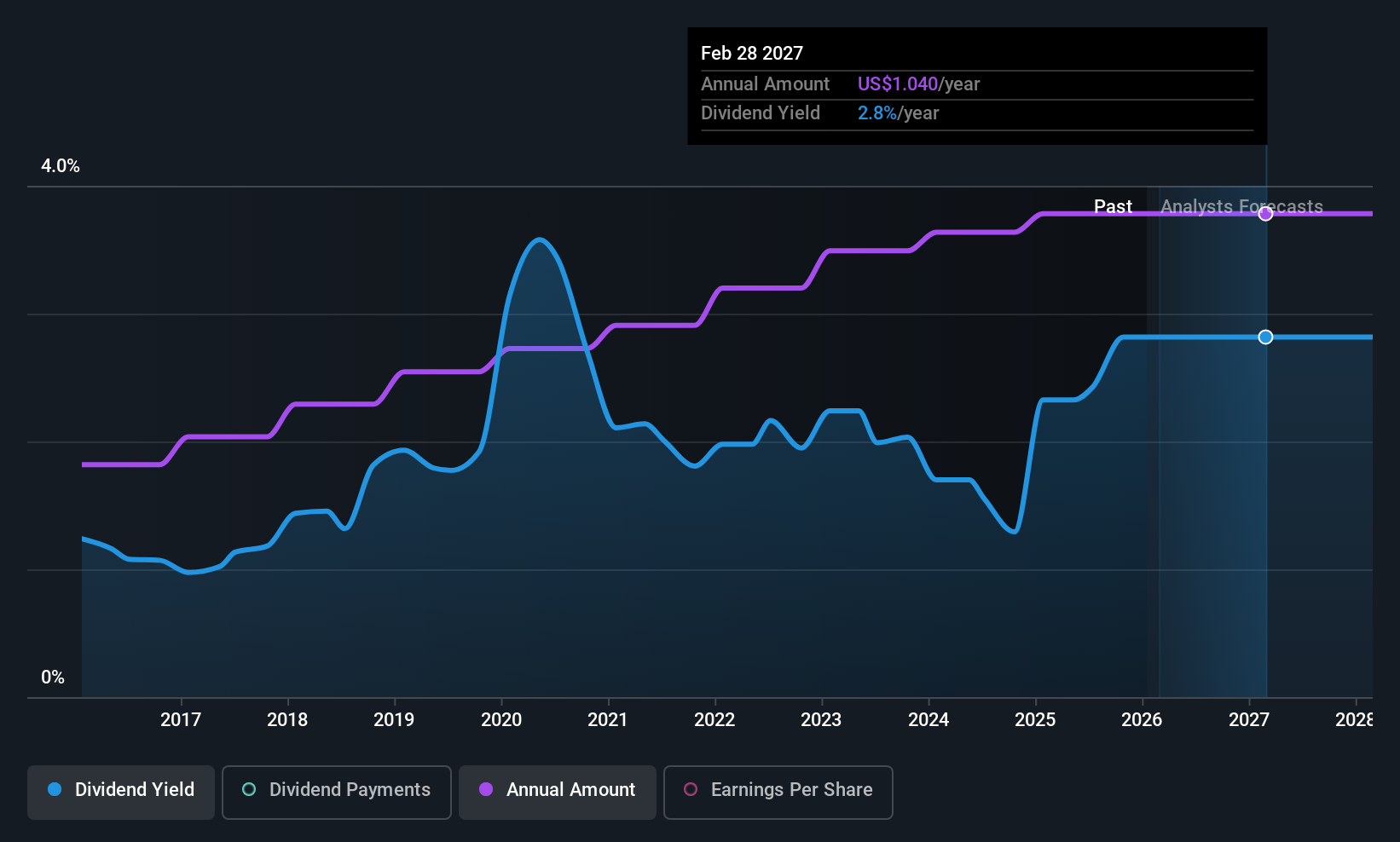Toggle the Earnings Per Share series
1400x842 pixels.
778,792
